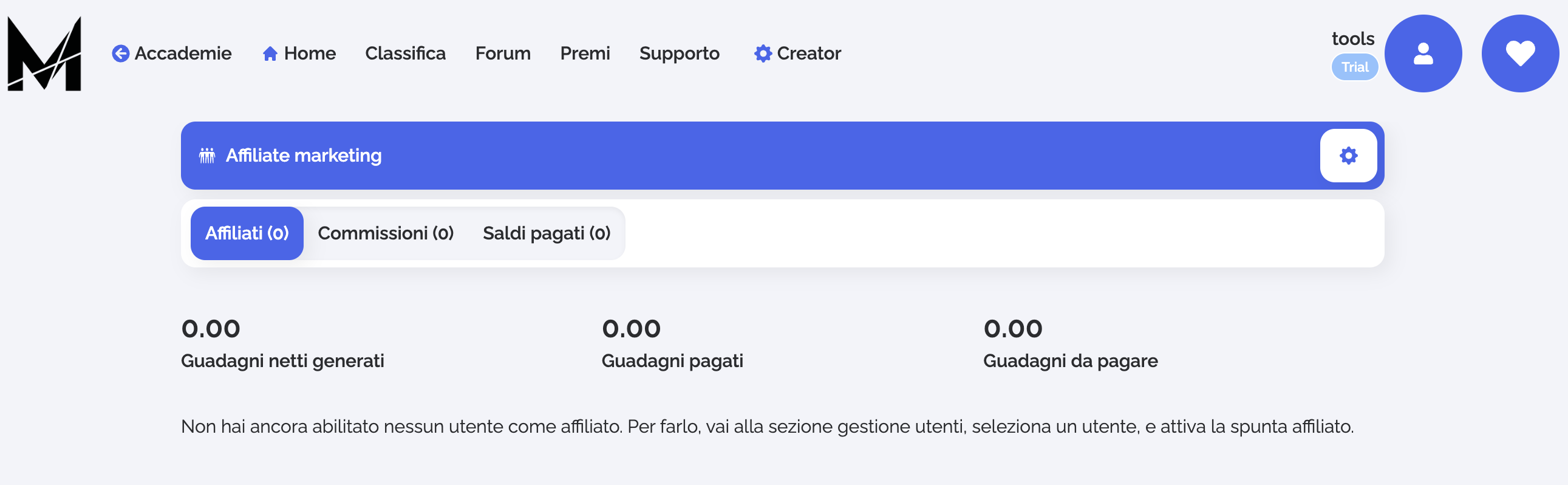This screenshot has width=1568, height=485.
Task: Go to the Classifica page
Action: [405, 53]
